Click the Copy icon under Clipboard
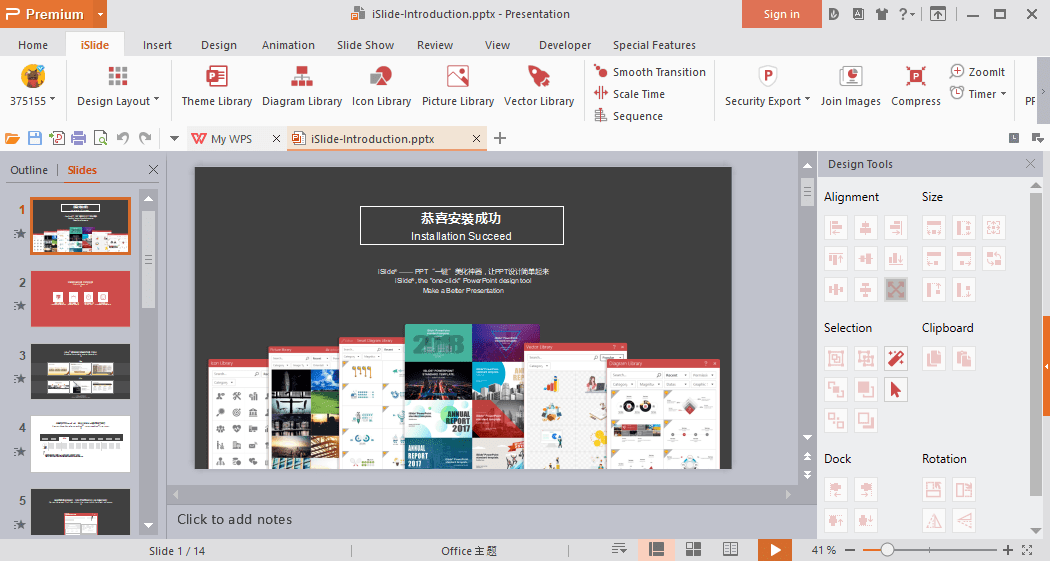Screen dimensions: 1050x561 933,358
